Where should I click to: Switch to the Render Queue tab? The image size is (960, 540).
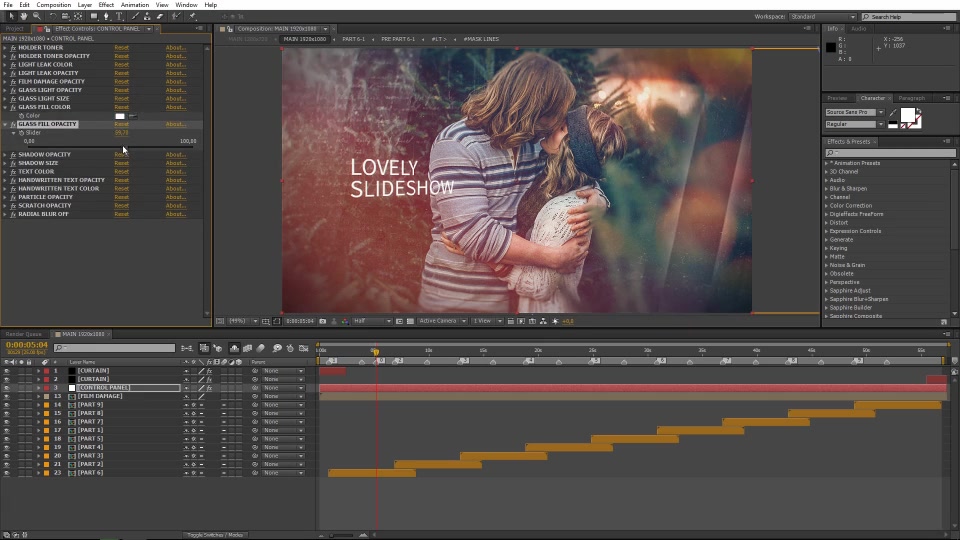(24, 334)
